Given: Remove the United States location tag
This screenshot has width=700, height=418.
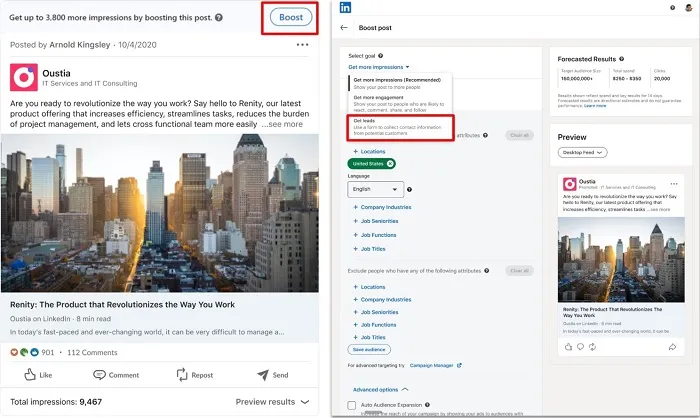Looking at the screenshot, I should [x=390, y=164].
